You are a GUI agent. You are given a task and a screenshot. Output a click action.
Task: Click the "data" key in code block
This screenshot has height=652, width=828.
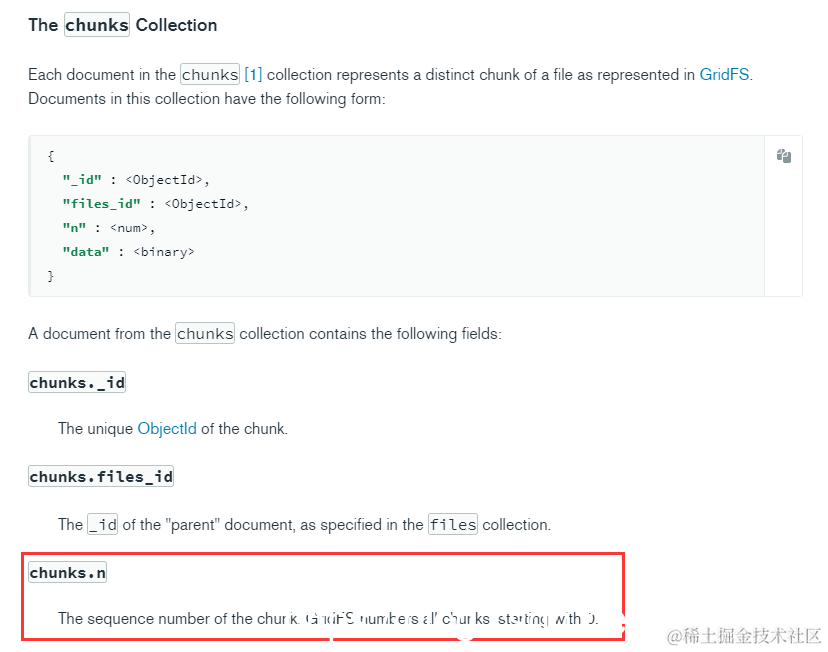(x=86, y=252)
